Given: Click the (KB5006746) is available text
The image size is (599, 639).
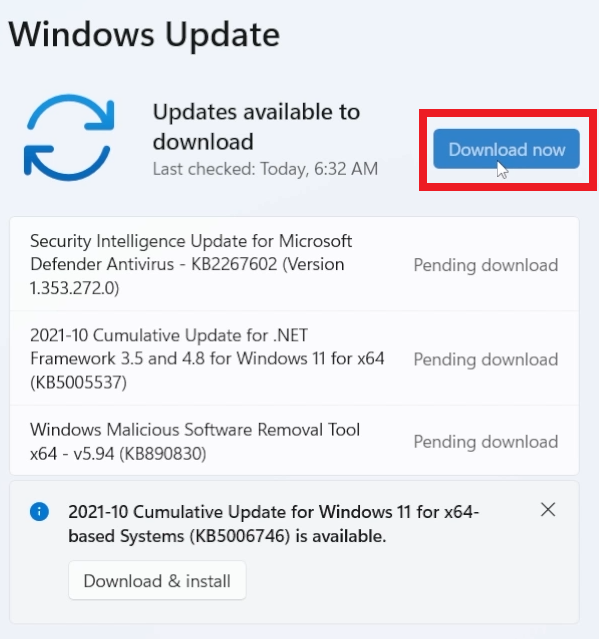Looking at the screenshot, I should (x=288, y=536).
